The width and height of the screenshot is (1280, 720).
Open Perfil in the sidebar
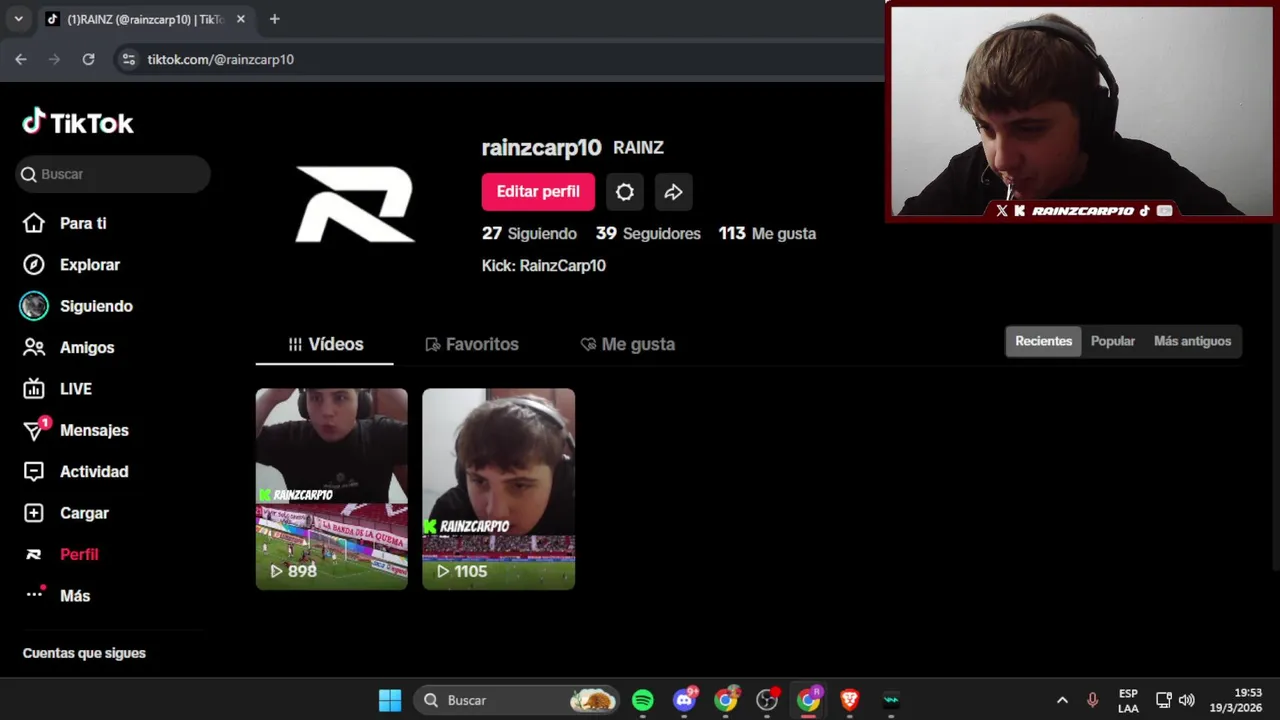pos(61,554)
